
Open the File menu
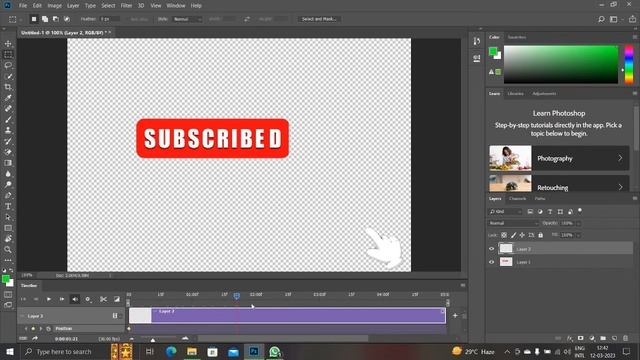pyautogui.click(x=23, y=6)
